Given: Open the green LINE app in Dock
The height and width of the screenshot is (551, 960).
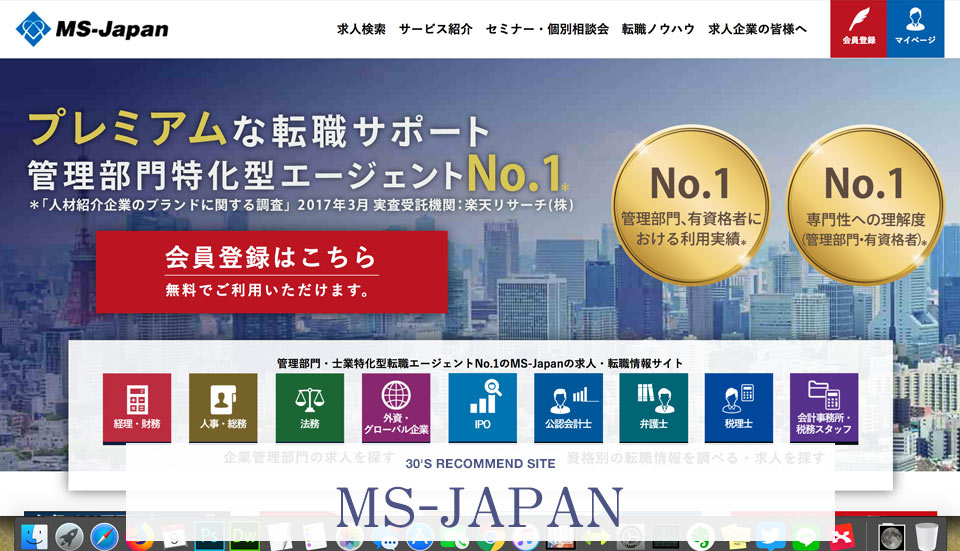Looking at the screenshot, I should (806, 537).
